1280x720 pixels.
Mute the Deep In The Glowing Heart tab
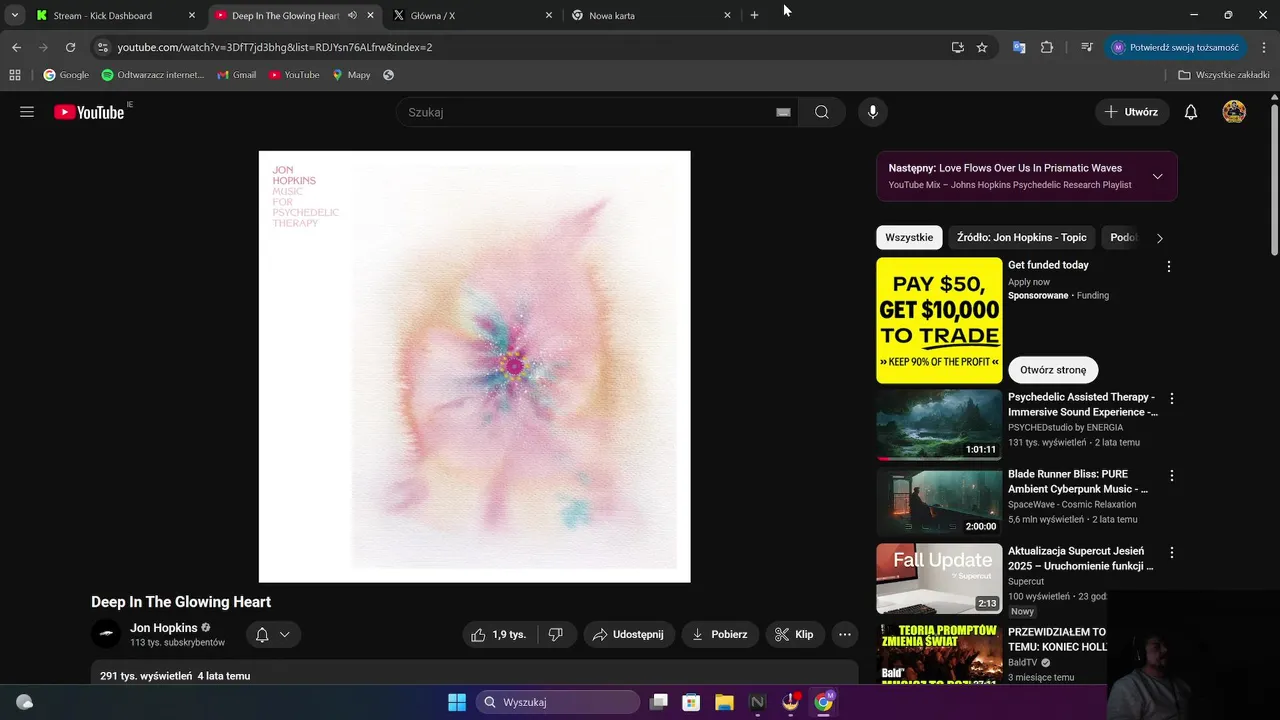(352, 15)
